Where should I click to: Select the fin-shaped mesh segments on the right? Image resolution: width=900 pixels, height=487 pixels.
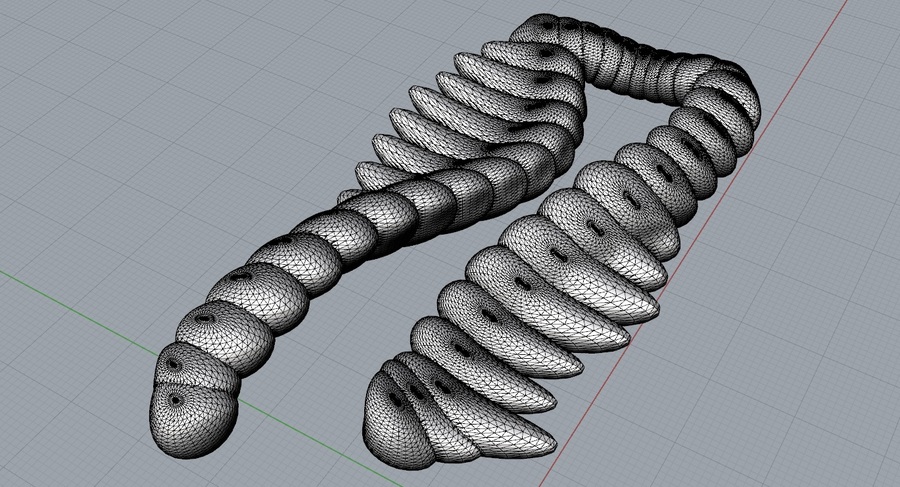click(x=519, y=315)
